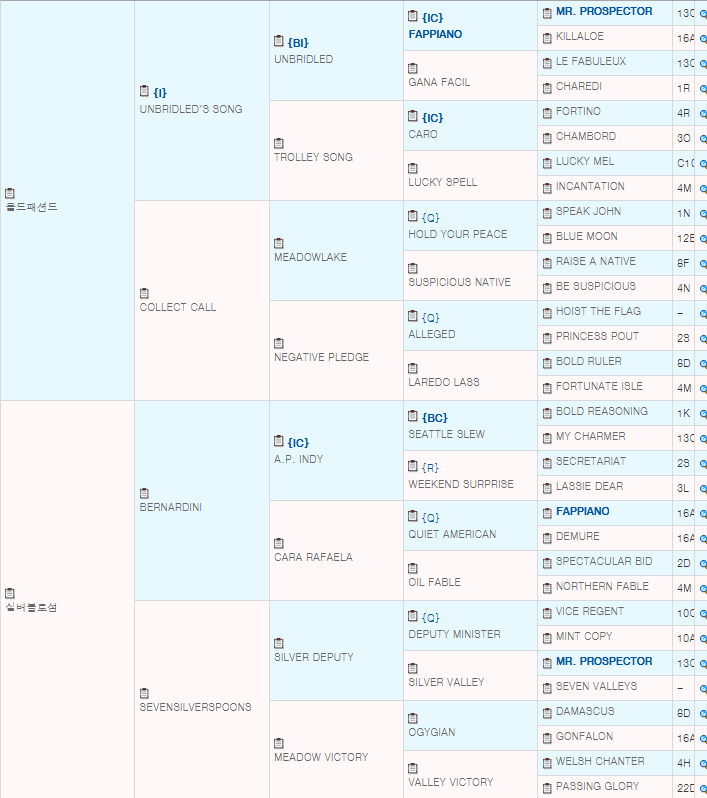Screen dimensions: 707x798
Task: Open the FAPPIANO link above DEMURE
Action: tap(582, 511)
